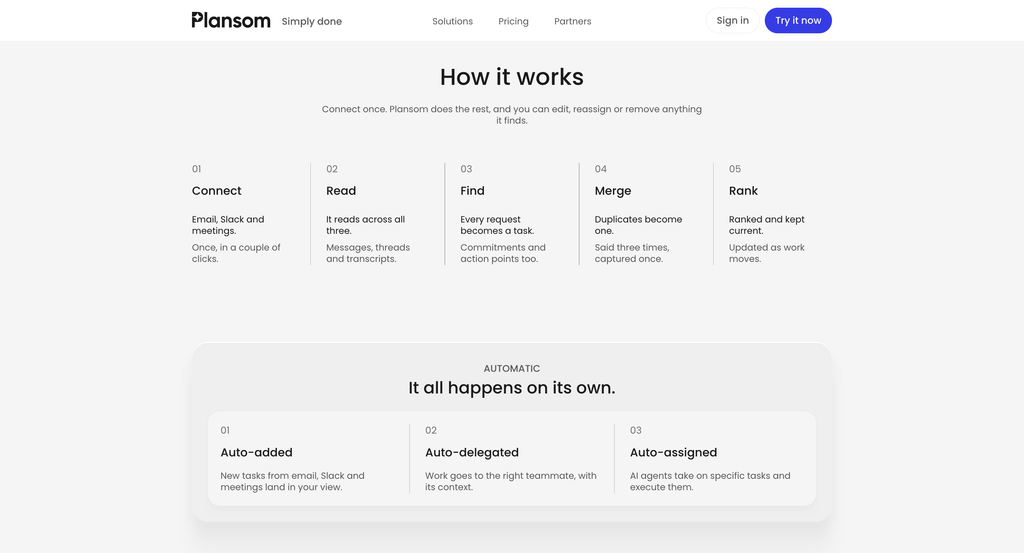Click "Updated as work moves." text

[767, 253]
